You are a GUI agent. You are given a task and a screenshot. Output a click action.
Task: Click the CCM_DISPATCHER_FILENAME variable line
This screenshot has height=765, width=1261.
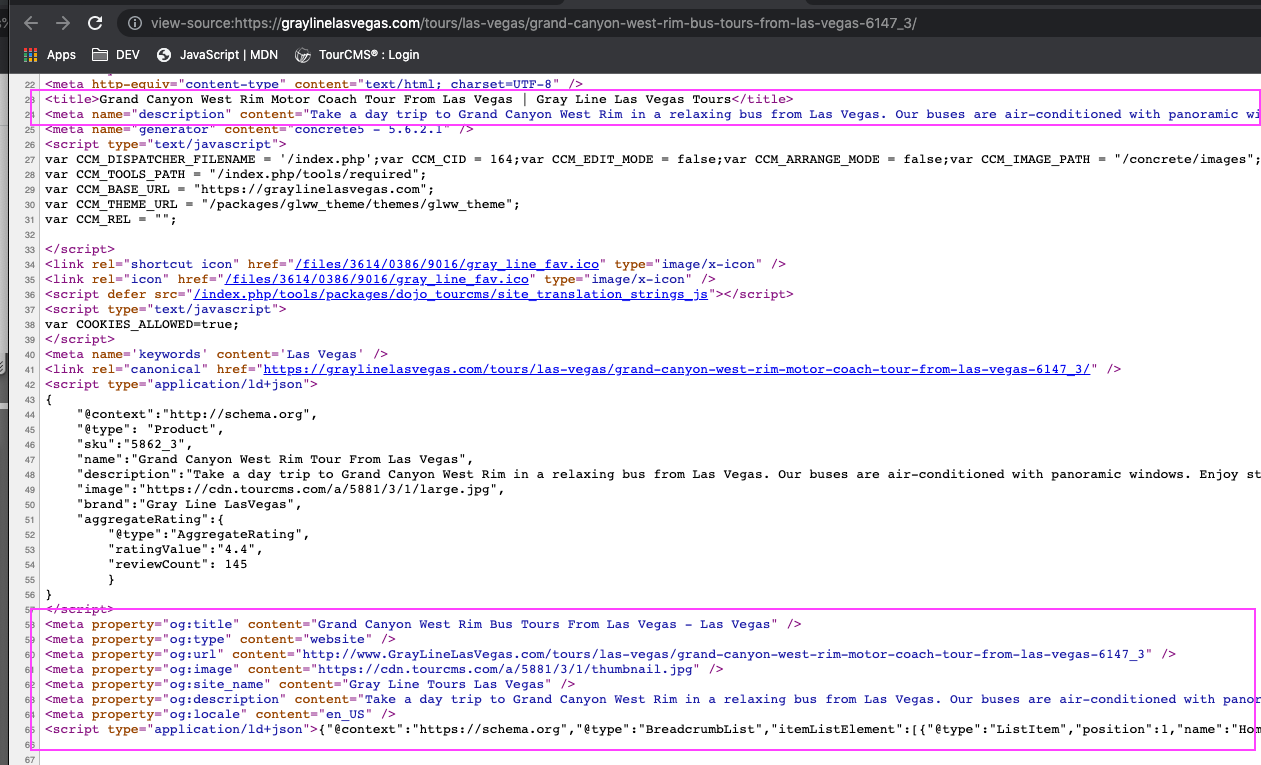(x=653, y=159)
